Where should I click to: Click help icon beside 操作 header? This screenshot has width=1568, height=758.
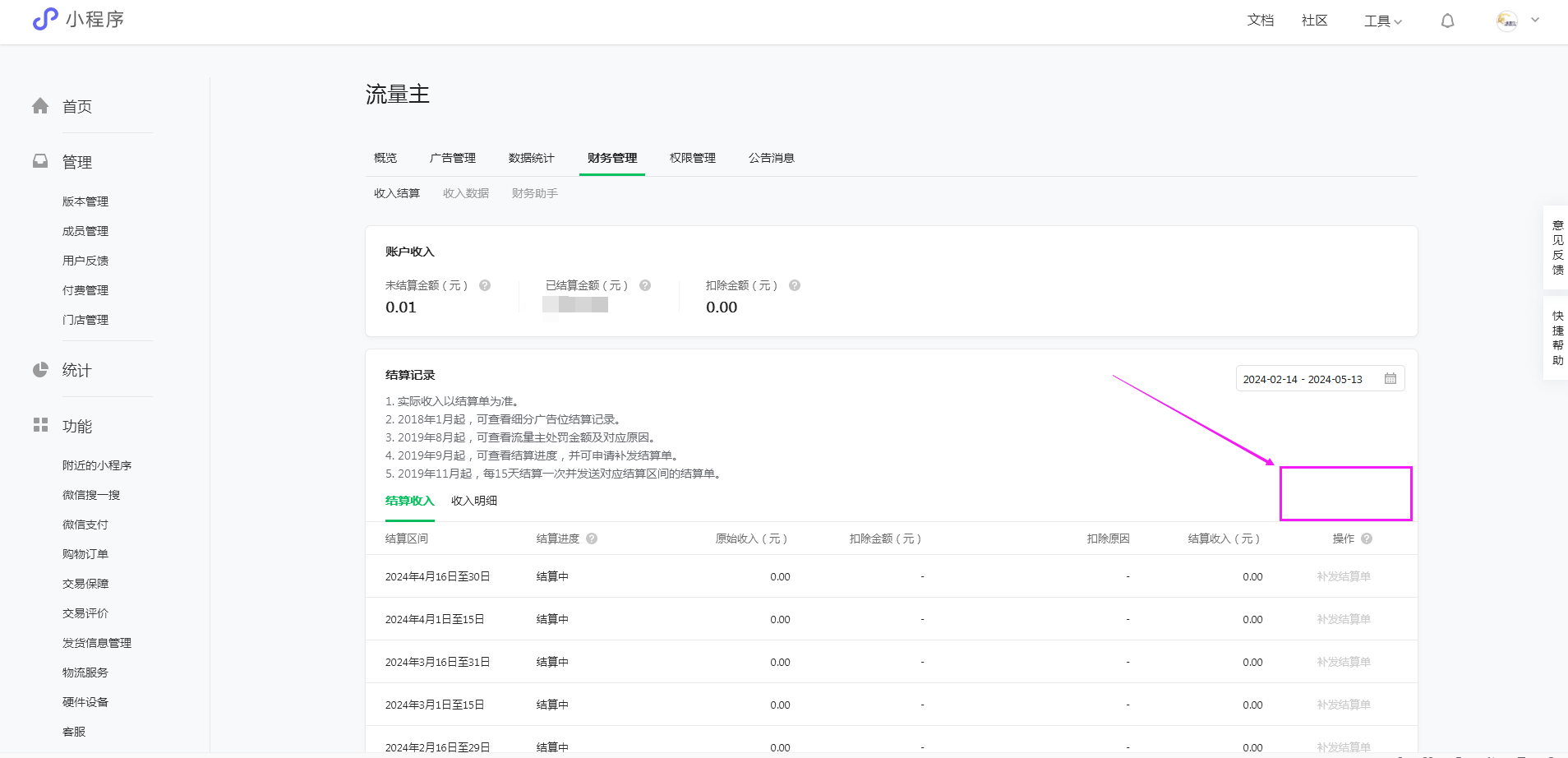(x=1367, y=538)
